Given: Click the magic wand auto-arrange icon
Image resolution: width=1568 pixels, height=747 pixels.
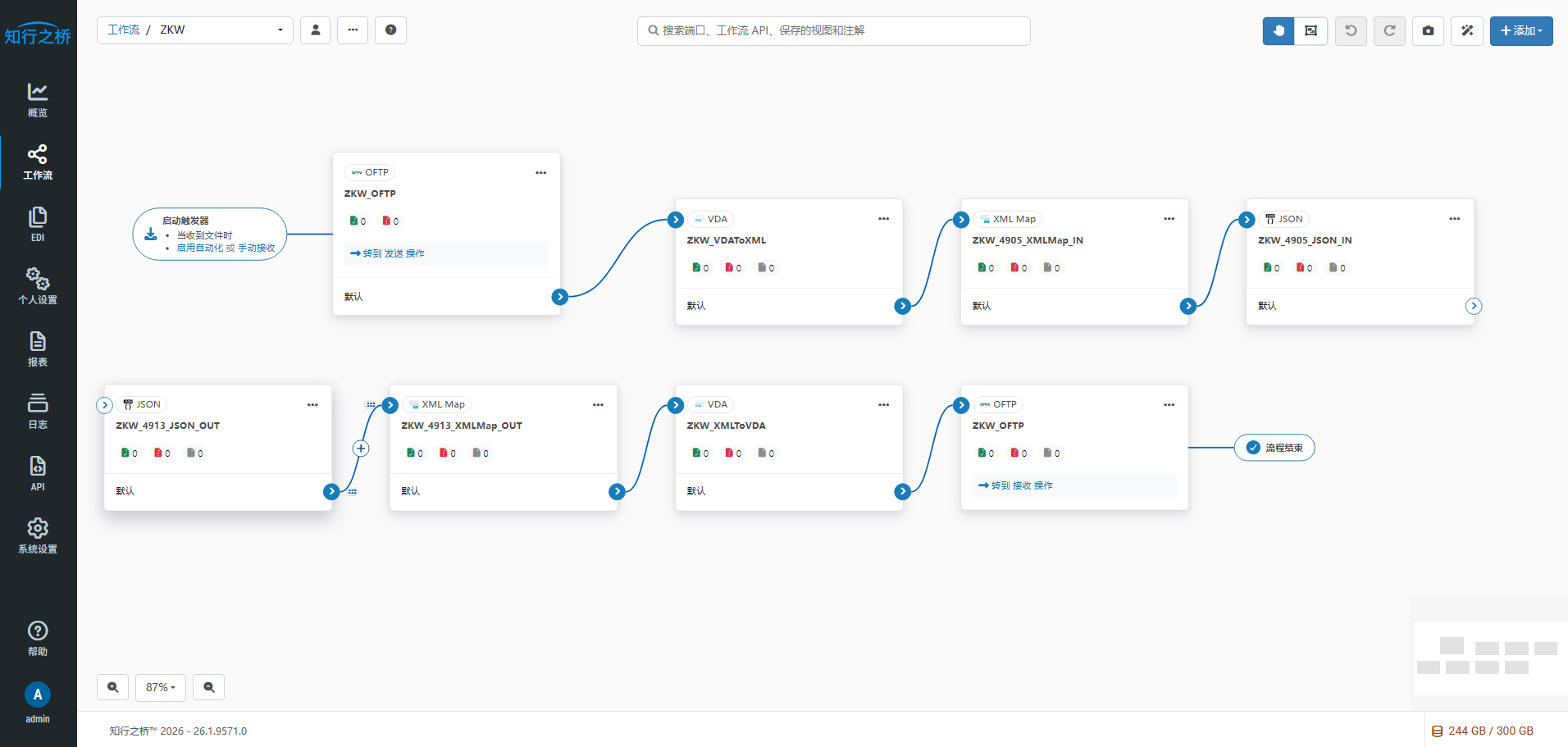Looking at the screenshot, I should point(1467,31).
